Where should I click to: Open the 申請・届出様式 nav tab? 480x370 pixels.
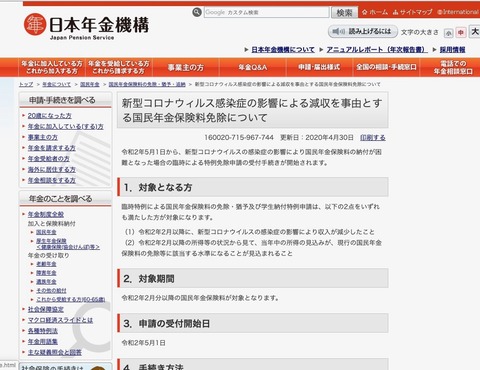tap(319, 67)
